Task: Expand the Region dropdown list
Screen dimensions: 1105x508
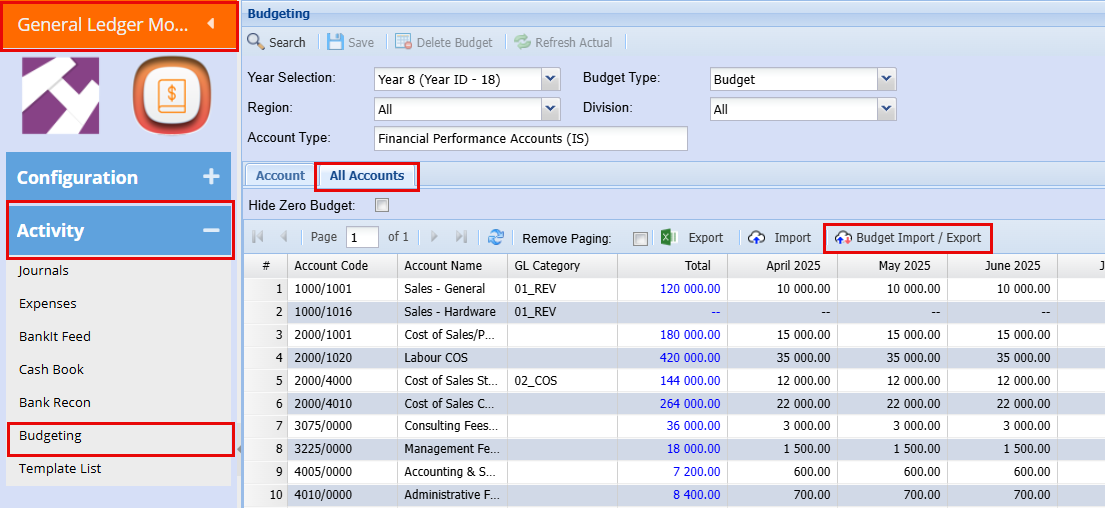Action: 550,109
